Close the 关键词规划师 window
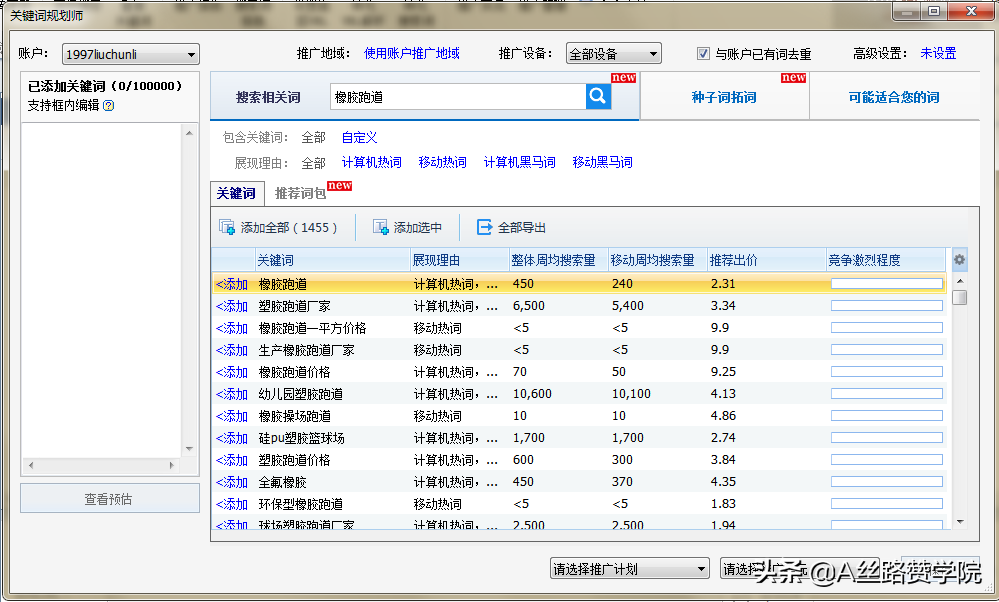Viewport: 999px width, 602px height. pyautogui.click(x=971, y=11)
